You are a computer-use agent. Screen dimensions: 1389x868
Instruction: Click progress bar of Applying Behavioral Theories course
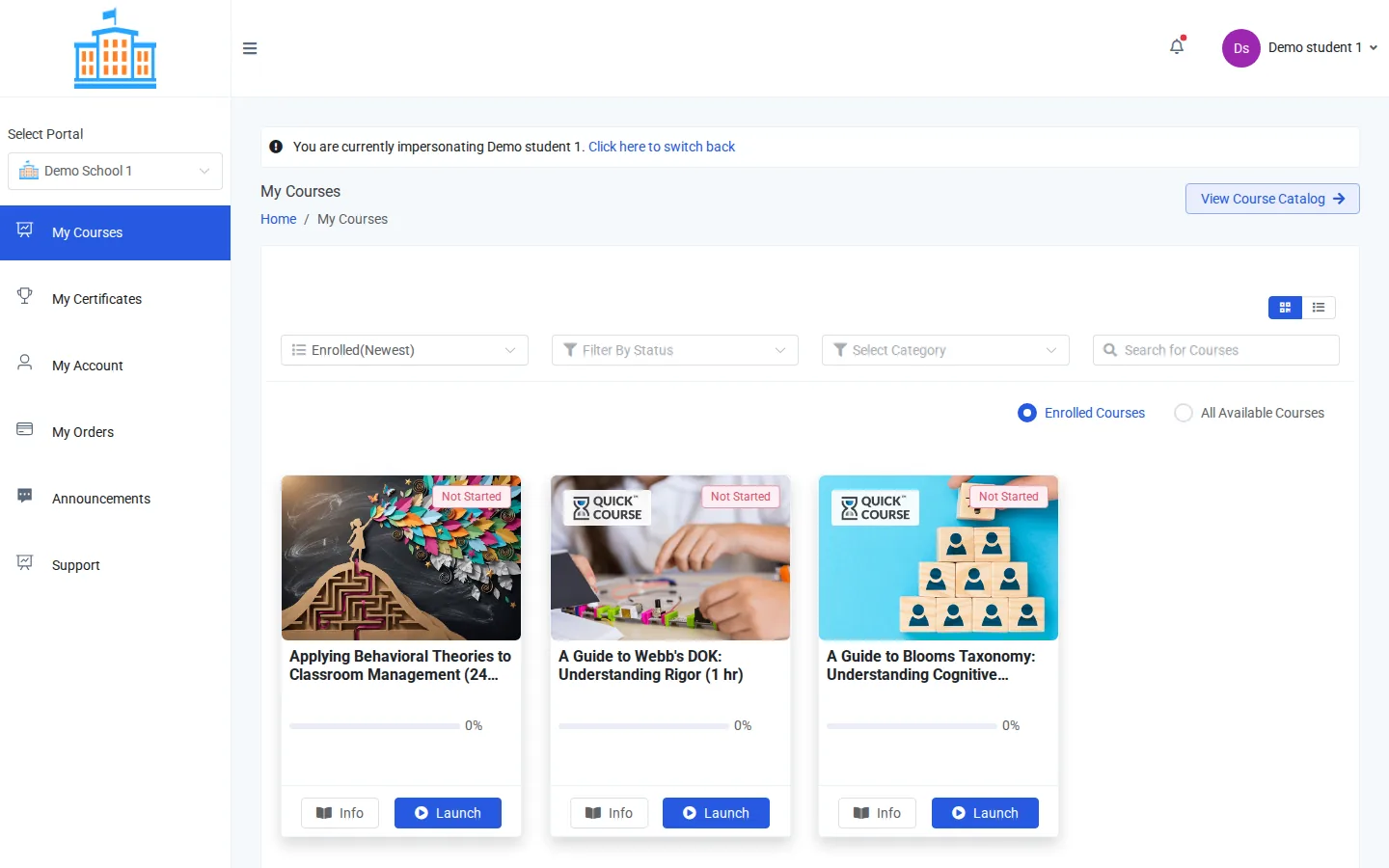pyautogui.click(x=374, y=725)
